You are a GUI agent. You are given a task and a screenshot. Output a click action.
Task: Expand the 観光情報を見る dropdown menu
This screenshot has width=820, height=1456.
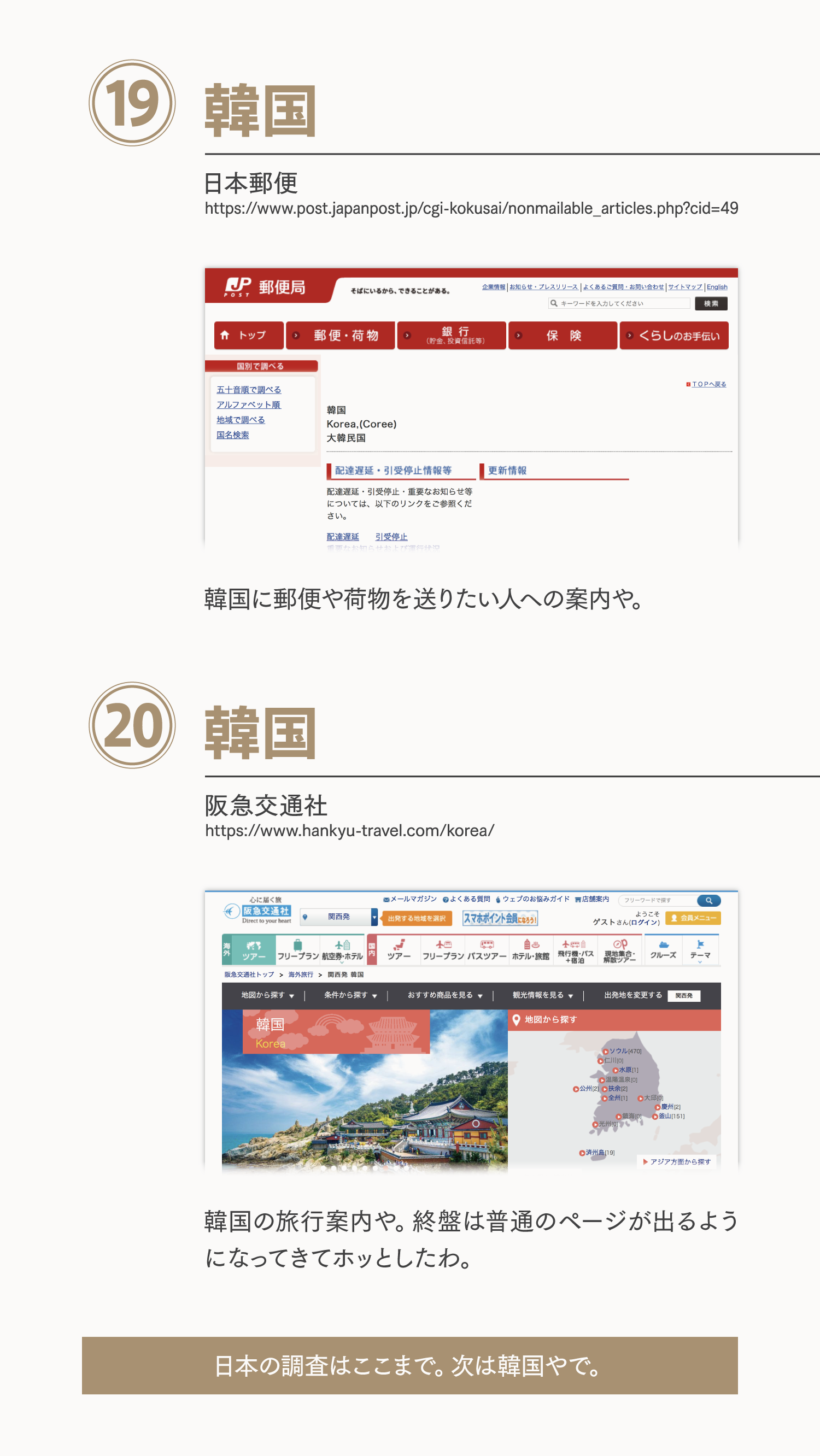[542, 995]
